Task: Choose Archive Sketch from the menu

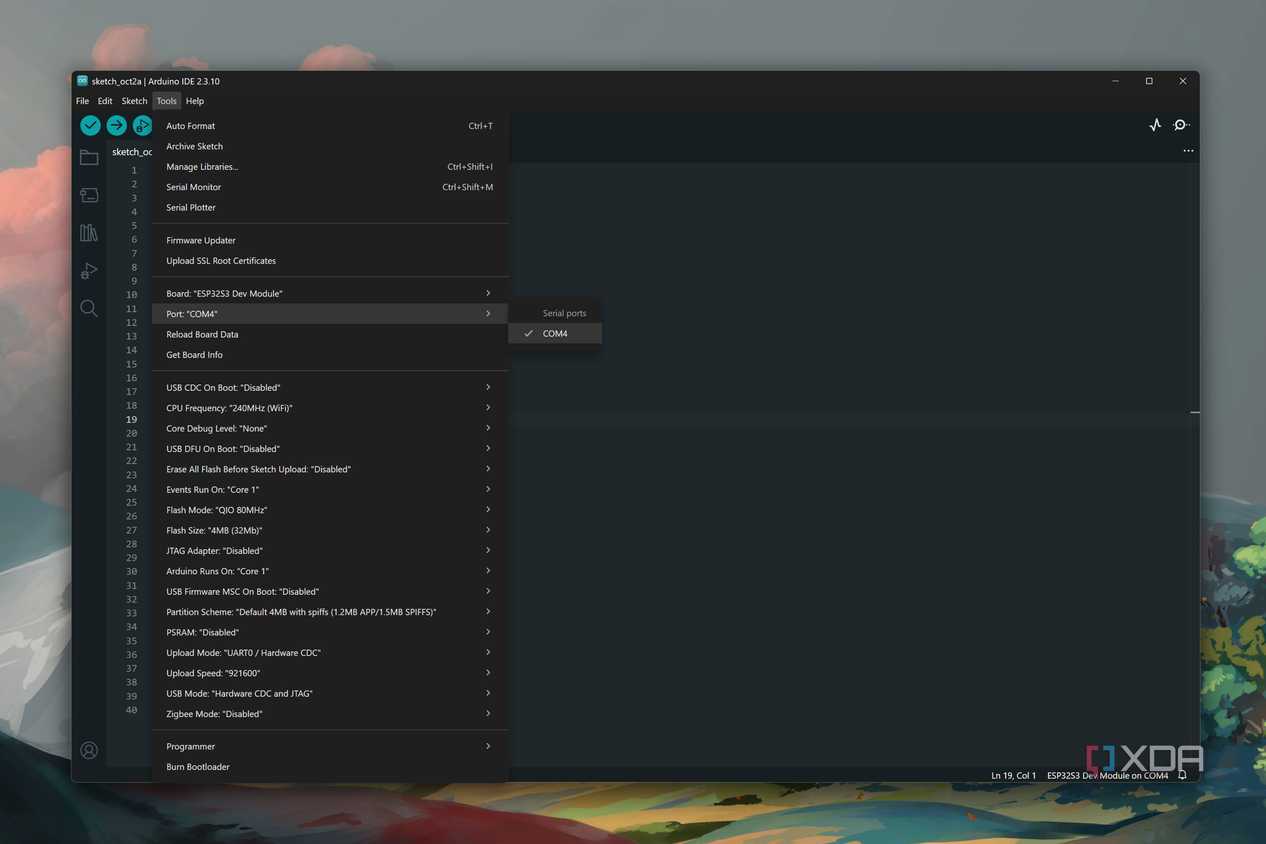Action: (x=330, y=146)
